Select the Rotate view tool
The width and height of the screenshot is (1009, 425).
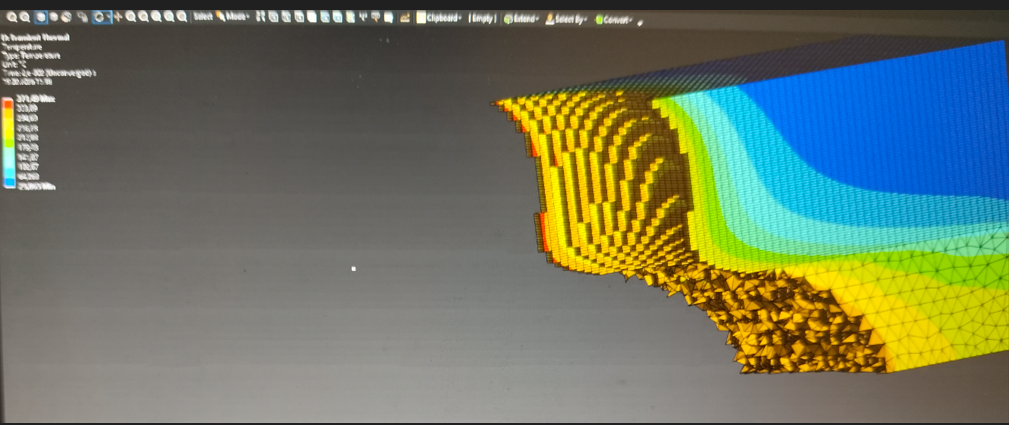click(100, 17)
